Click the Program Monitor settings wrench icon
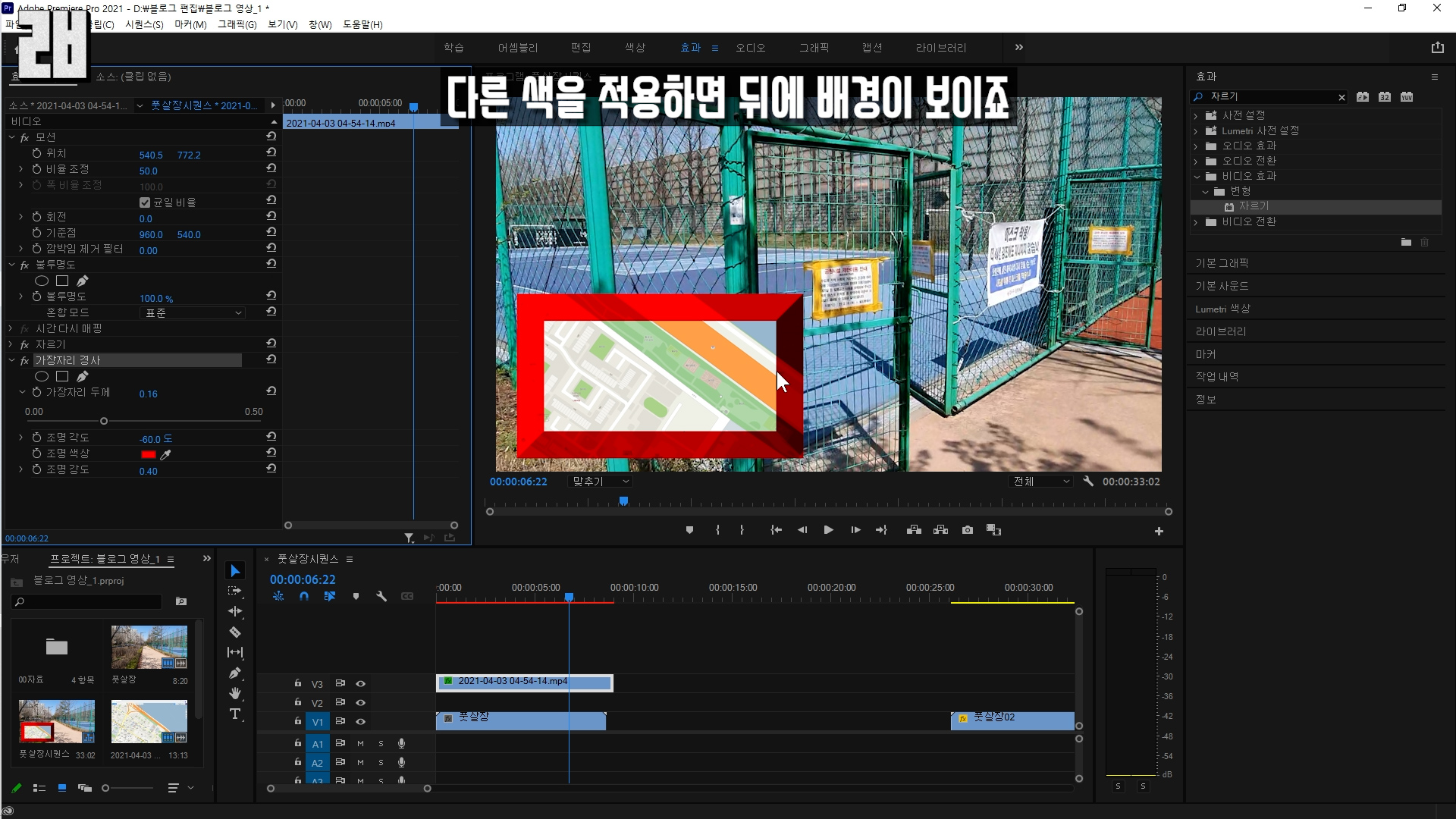 pyautogui.click(x=1089, y=482)
